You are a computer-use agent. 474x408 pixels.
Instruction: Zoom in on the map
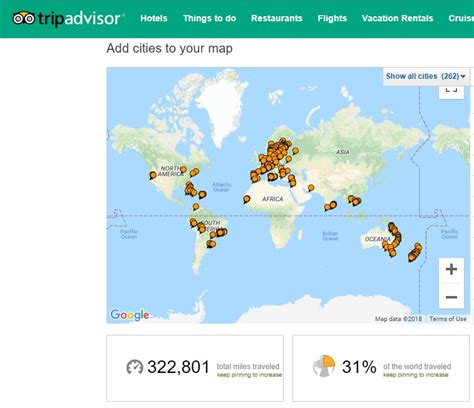tap(451, 269)
